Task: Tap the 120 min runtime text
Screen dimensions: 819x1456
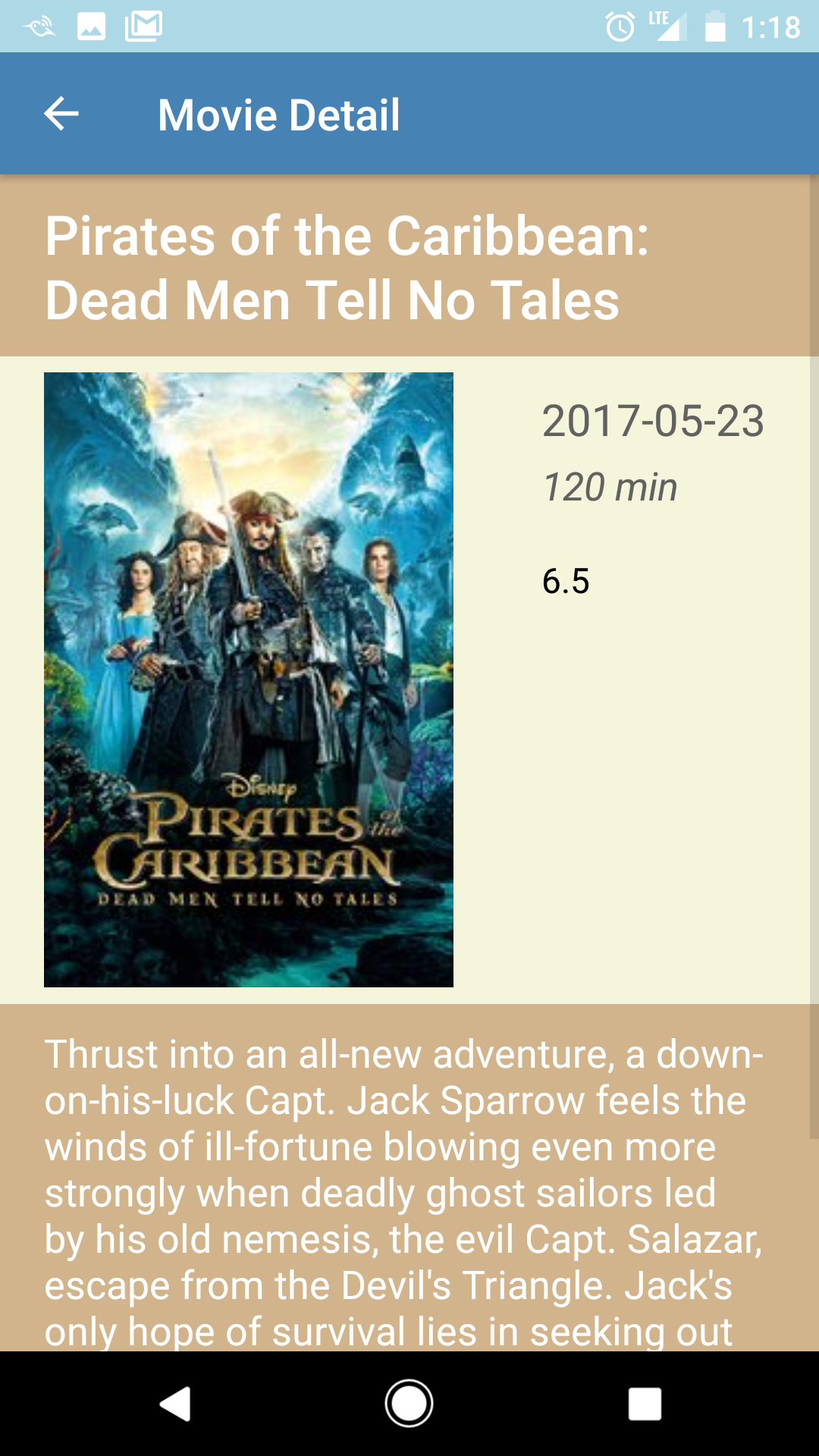Action: tap(610, 487)
